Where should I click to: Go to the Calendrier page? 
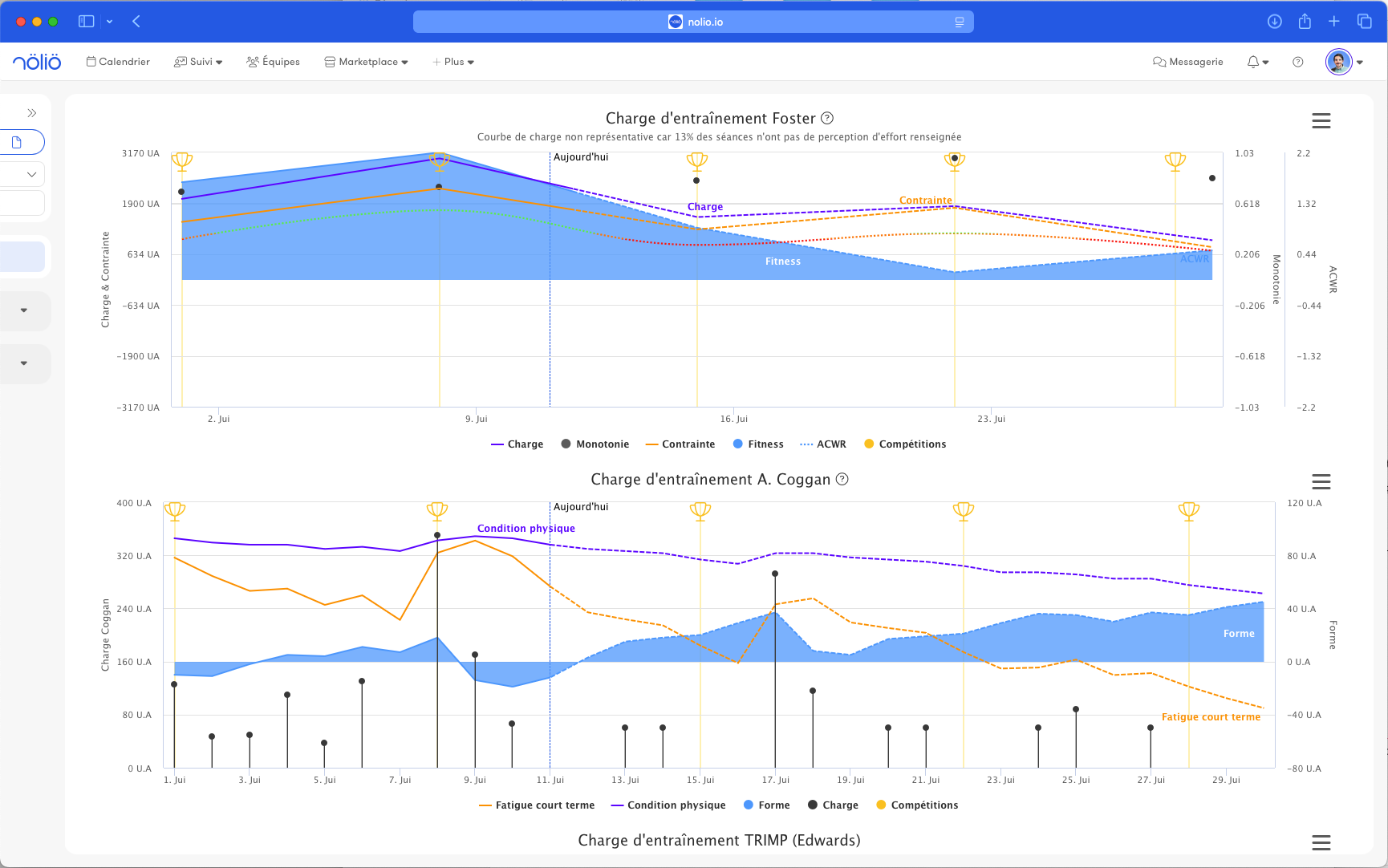[x=119, y=62]
